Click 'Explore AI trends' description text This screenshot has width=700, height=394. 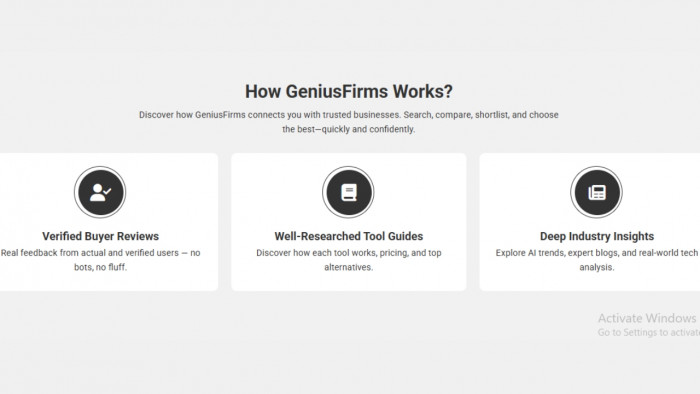(x=597, y=260)
